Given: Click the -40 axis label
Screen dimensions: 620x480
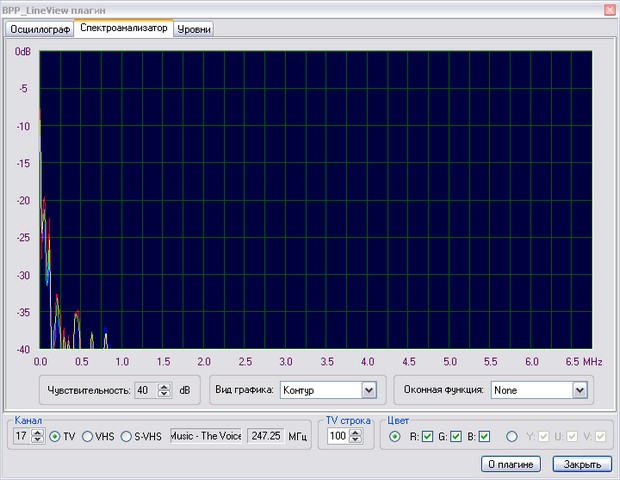Looking at the screenshot, I should click(23, 349).
